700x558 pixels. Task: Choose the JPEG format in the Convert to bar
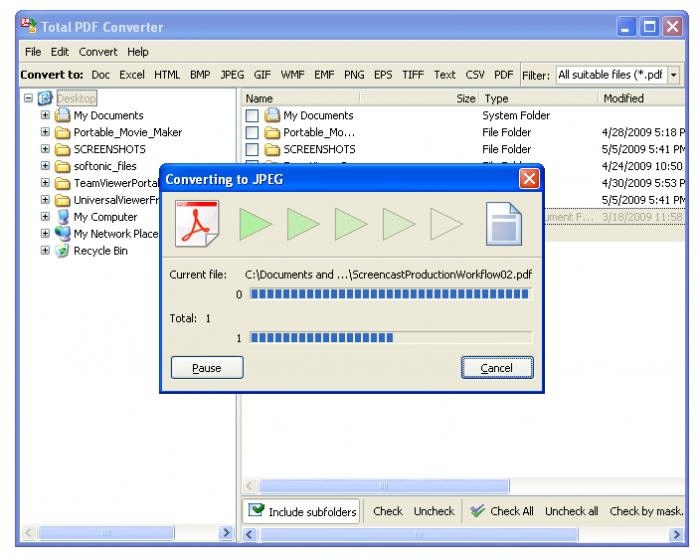coord(232,75)
